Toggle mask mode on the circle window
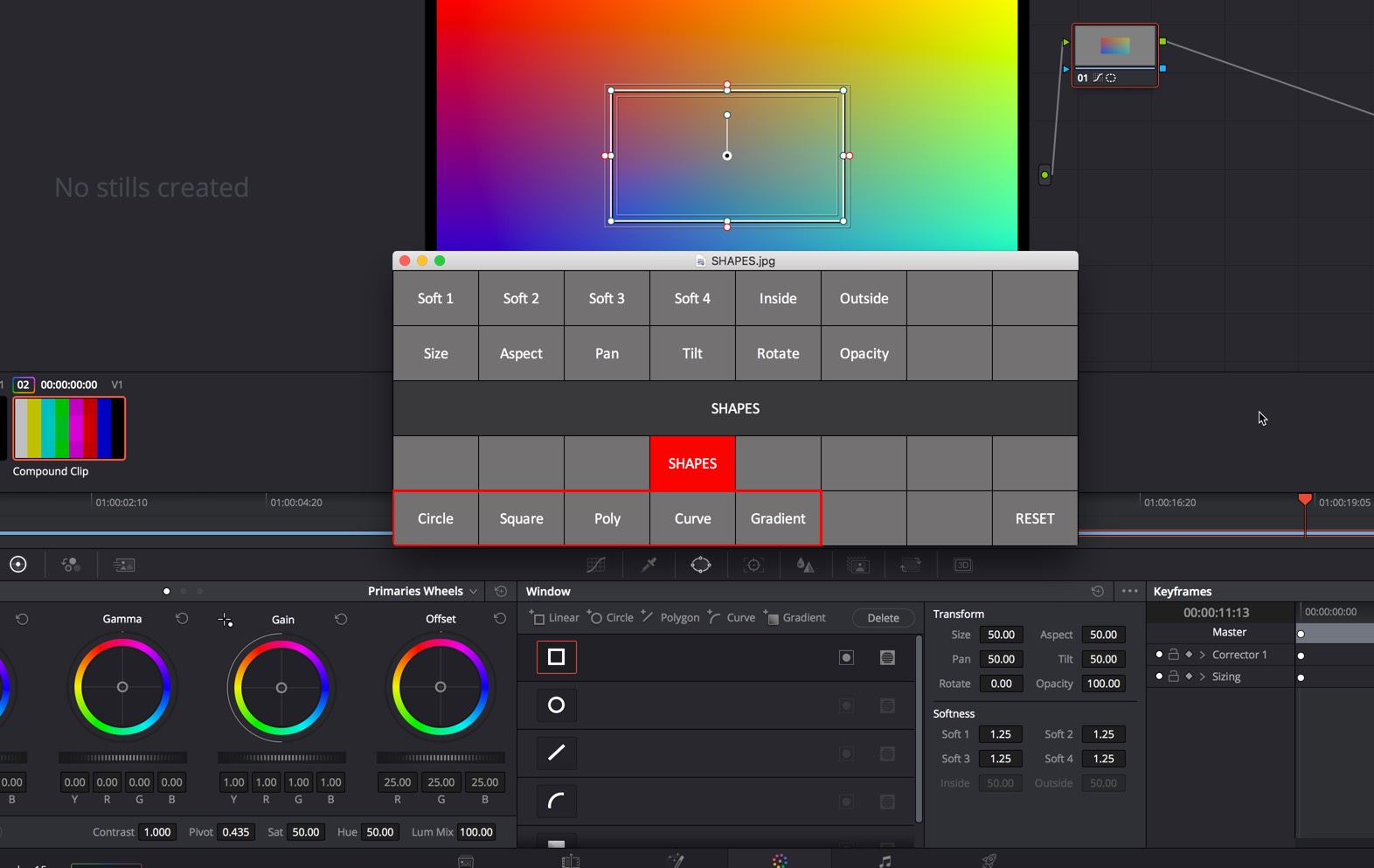This screenshot has width=1374, height=868. (x=887, y=705)
